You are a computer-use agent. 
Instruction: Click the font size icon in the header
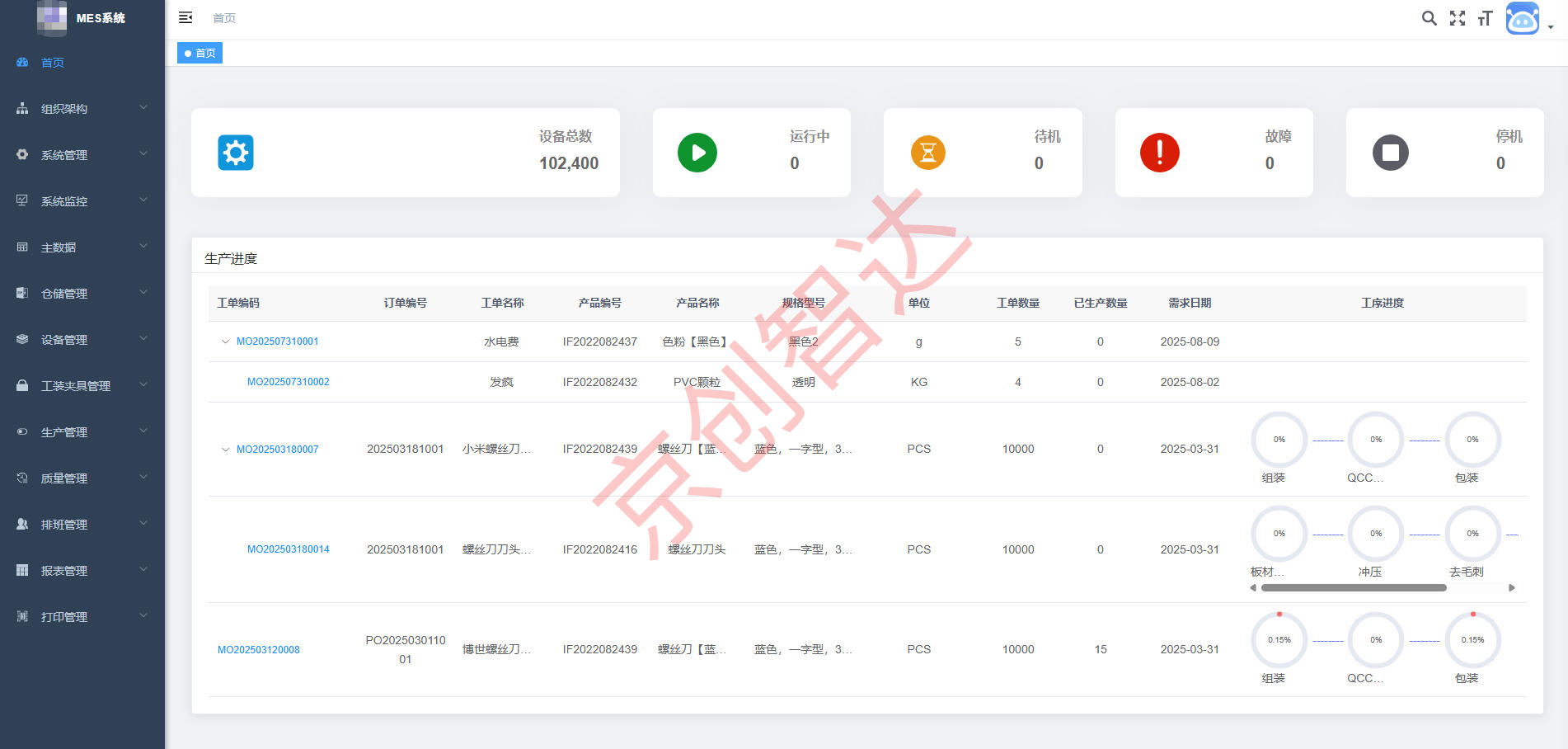[x=1485, y=17]
